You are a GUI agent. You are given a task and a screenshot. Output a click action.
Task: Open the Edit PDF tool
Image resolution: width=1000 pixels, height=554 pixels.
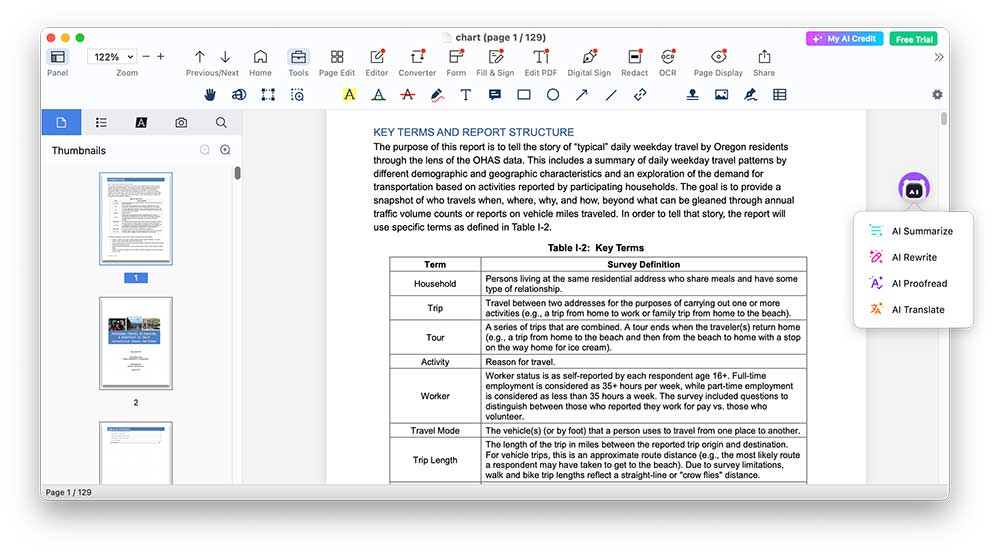pos(541,62)
